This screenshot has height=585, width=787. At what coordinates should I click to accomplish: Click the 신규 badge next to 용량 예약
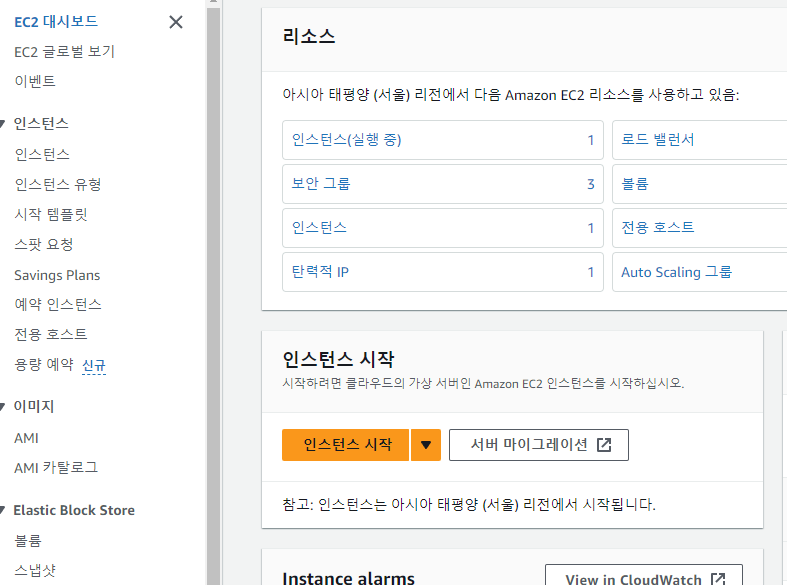coord(94,366)
